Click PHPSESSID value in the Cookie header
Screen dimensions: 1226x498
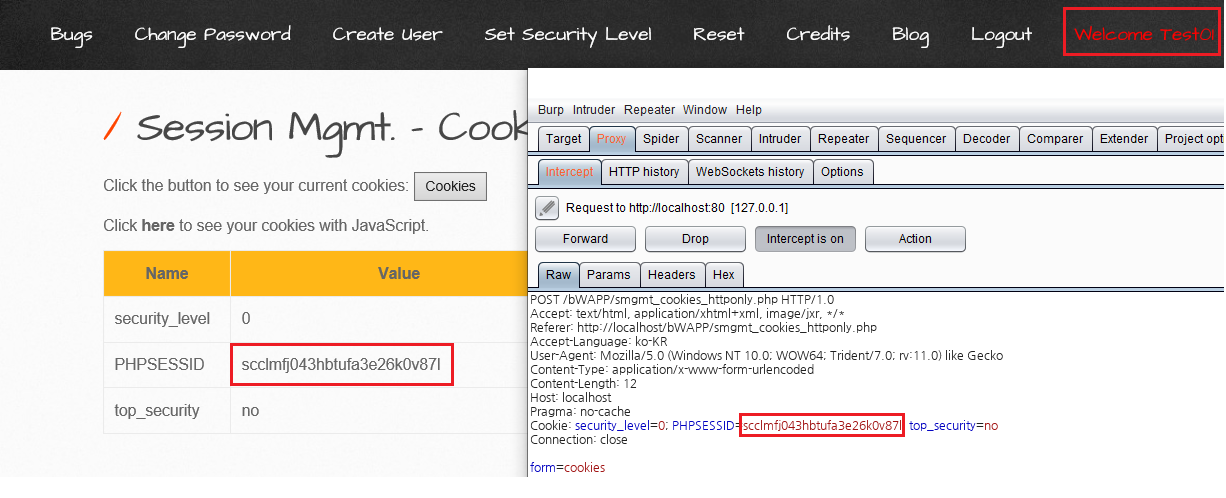[822, 426]
